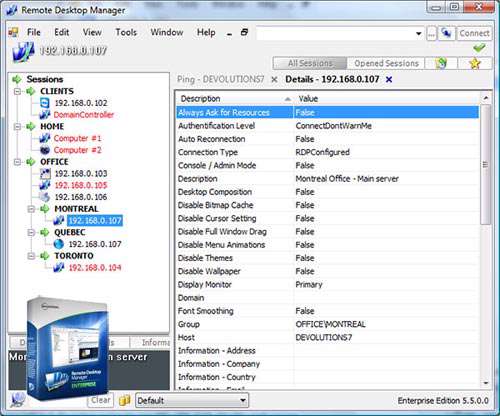Click the 192.168.0.105 session icon
The image size is (500, 416).
(x=45, y=185)
